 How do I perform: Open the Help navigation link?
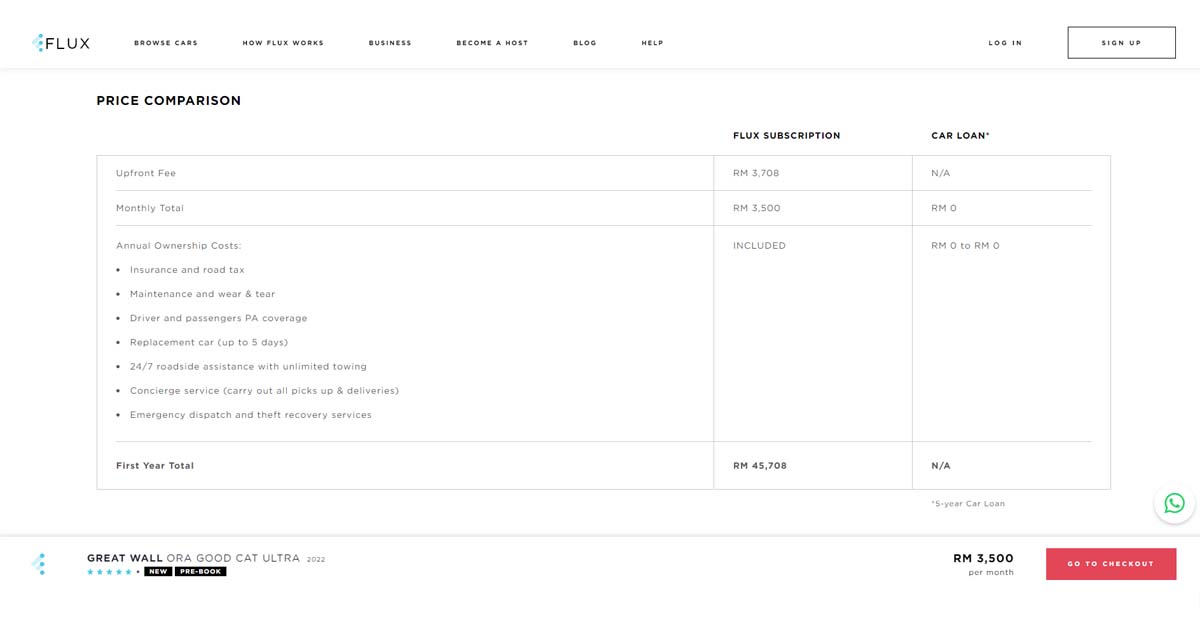click(652, 43)
